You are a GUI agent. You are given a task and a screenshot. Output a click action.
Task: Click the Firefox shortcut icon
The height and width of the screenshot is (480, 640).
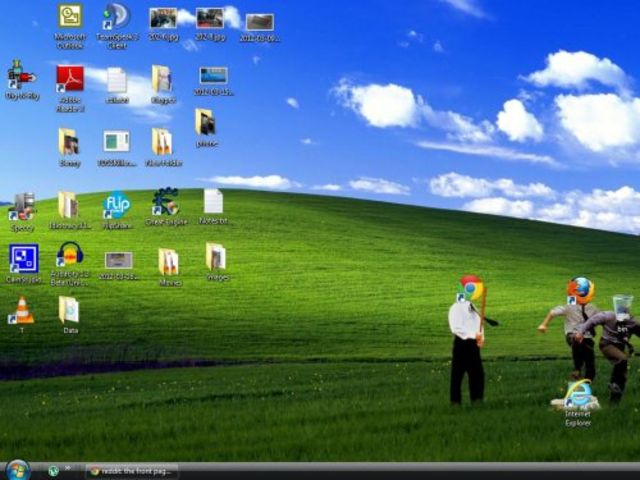coord(580,290)
